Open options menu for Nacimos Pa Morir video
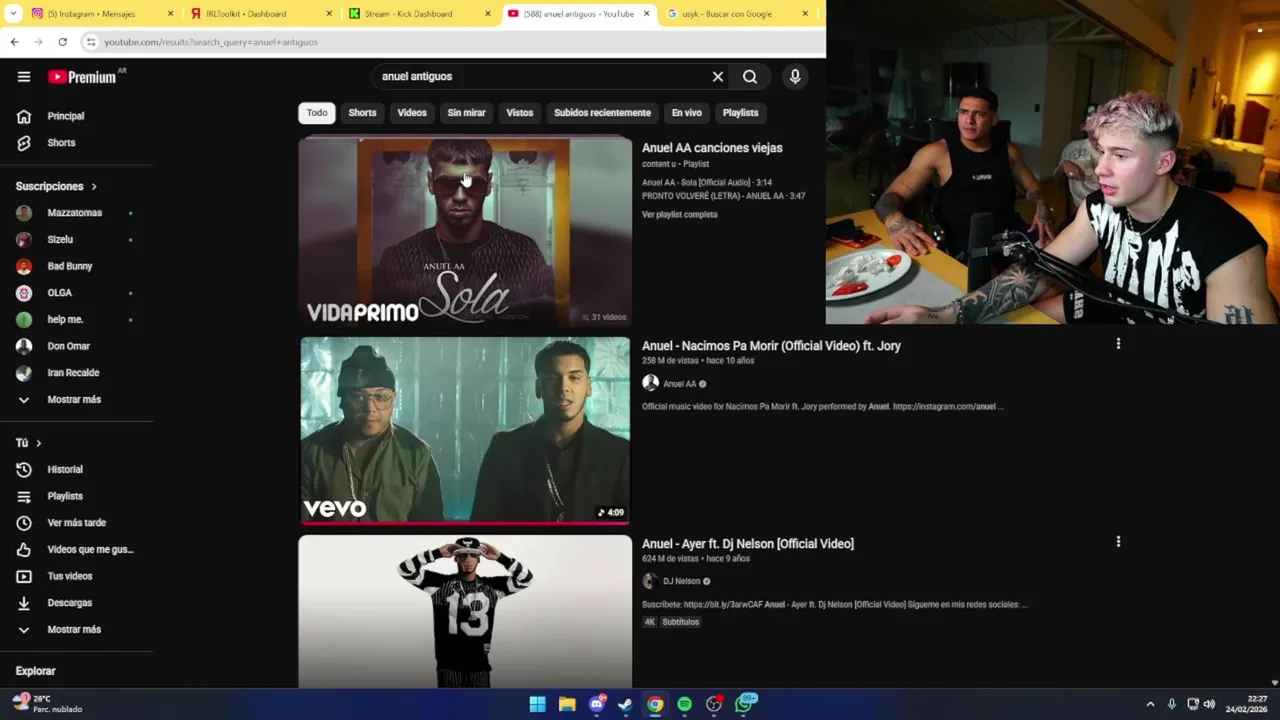 click(x=1118, y=344)
